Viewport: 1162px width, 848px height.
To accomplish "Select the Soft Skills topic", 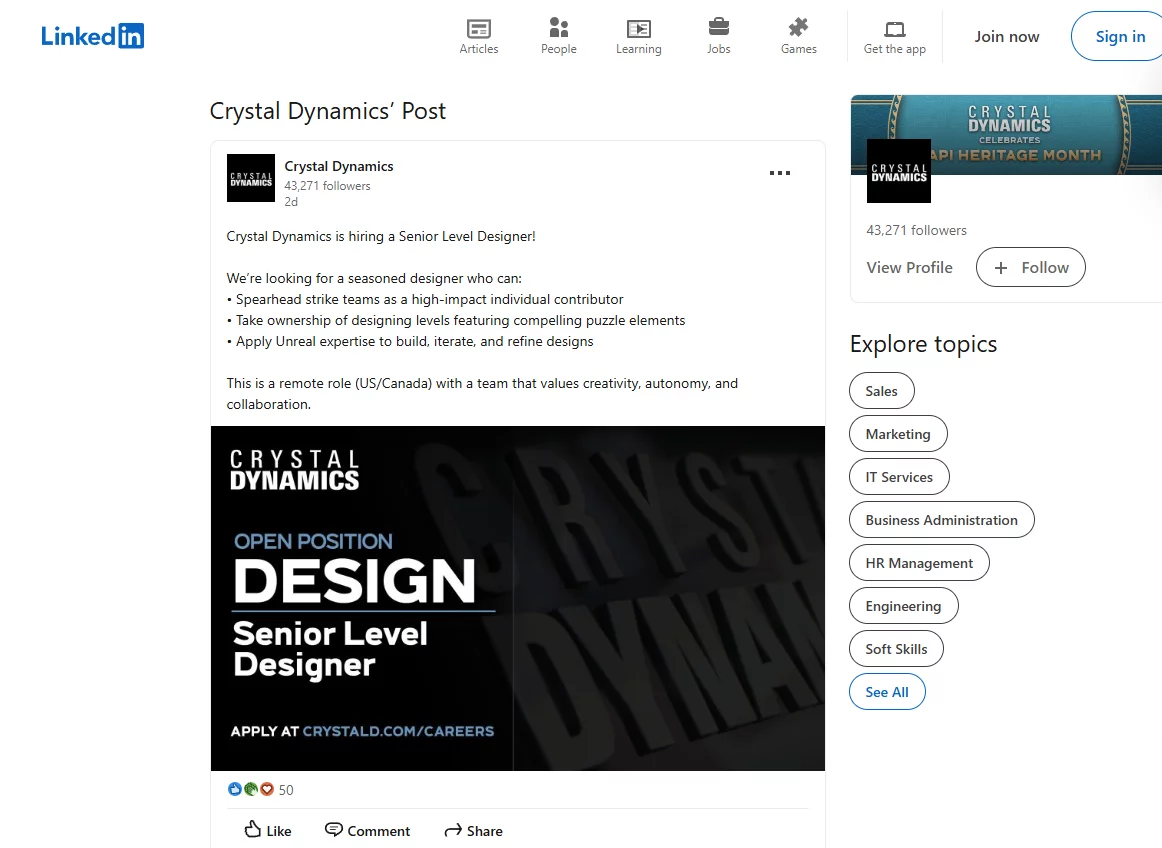I will click(x=897, y=649).
